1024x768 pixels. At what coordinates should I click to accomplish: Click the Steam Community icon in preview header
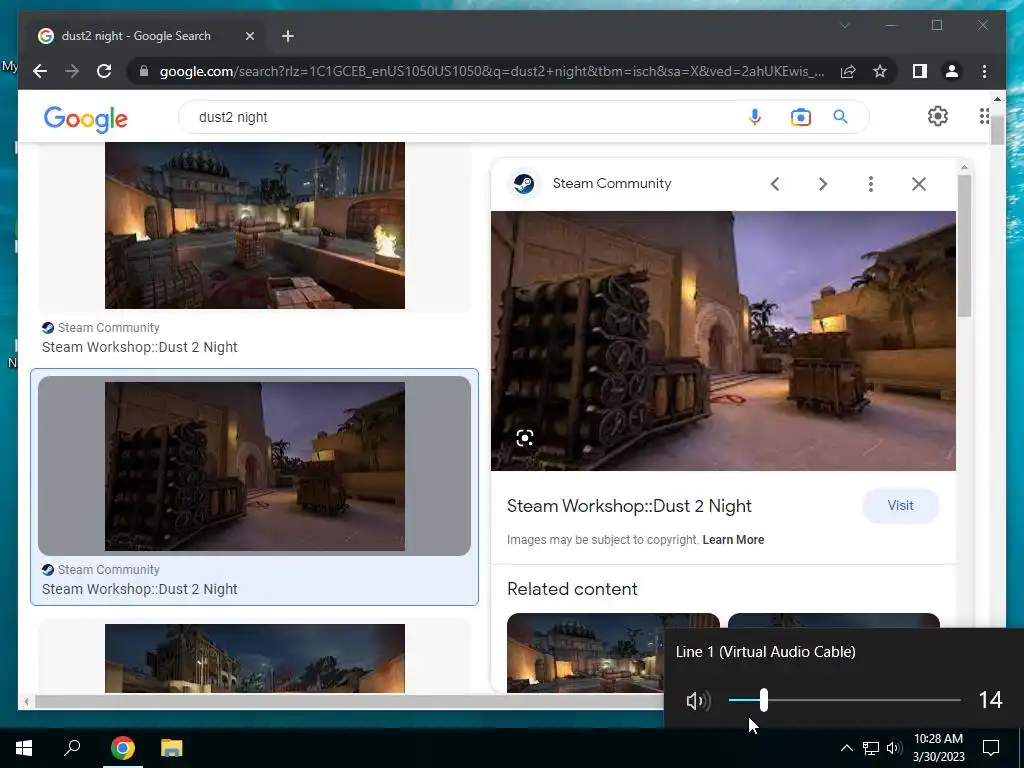[x=524, y=184]
